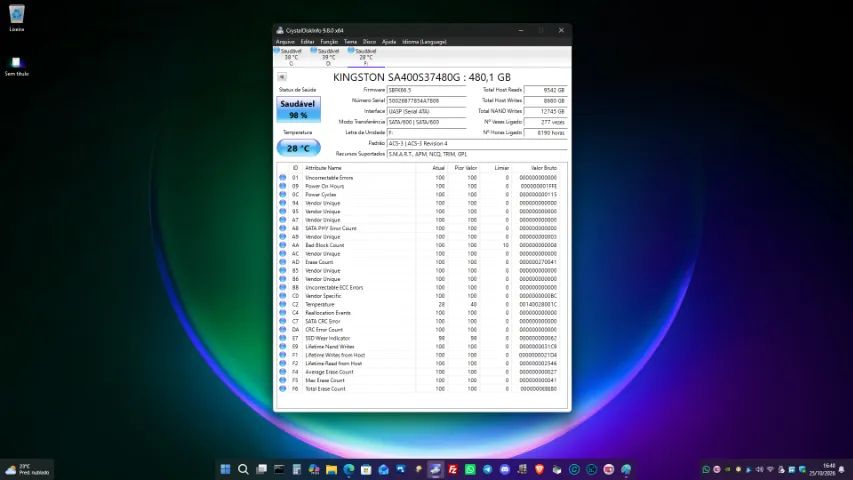
Task: Open the Editar menu
Action: tap(307, 41)
